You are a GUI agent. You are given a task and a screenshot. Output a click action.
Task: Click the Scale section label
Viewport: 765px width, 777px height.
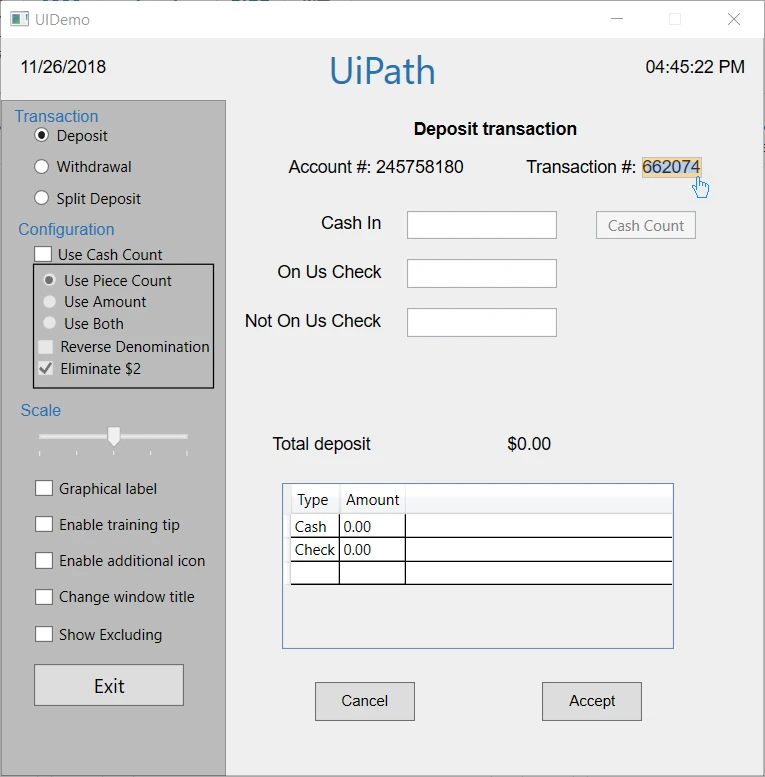tap(41, 410)
